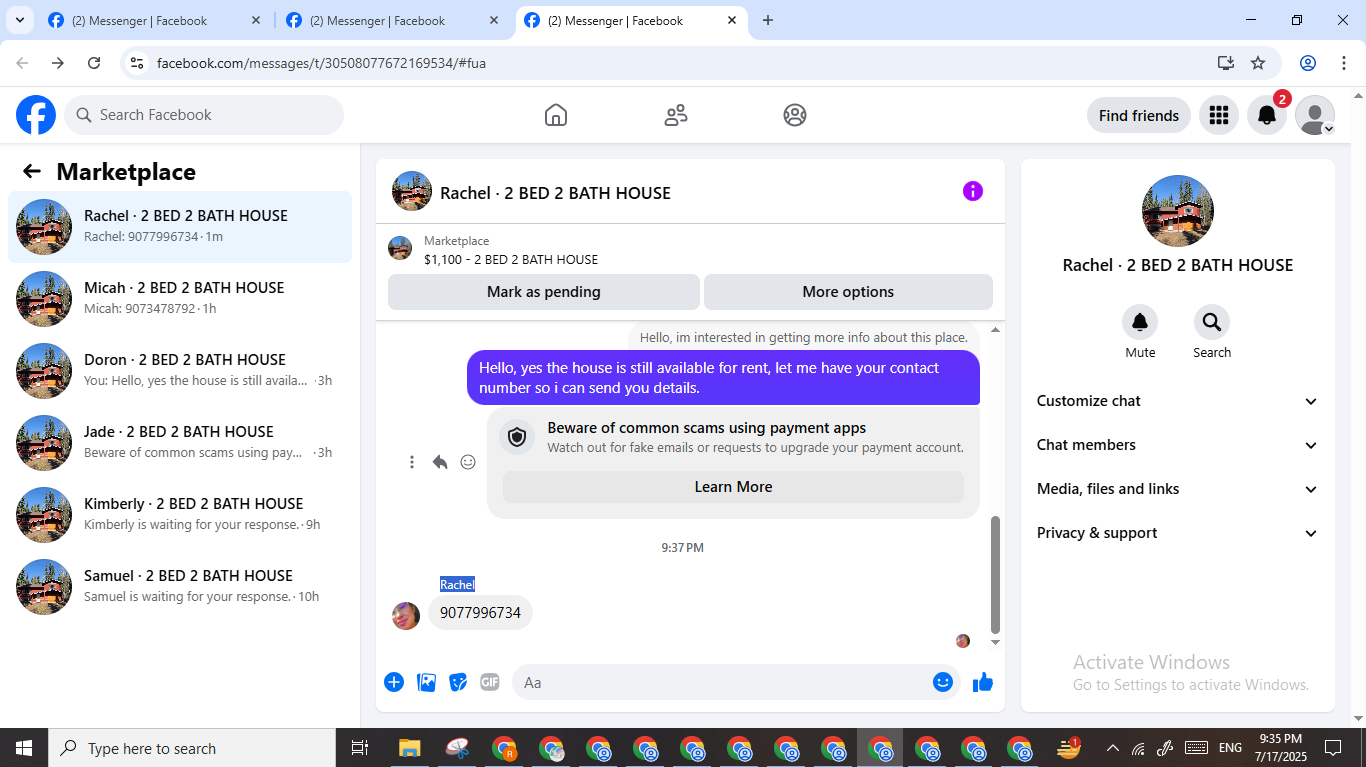The height and width of the screenshot is (767, 1366).
Task: Open emoji picker in message box
Action: [x=943, y=682]
